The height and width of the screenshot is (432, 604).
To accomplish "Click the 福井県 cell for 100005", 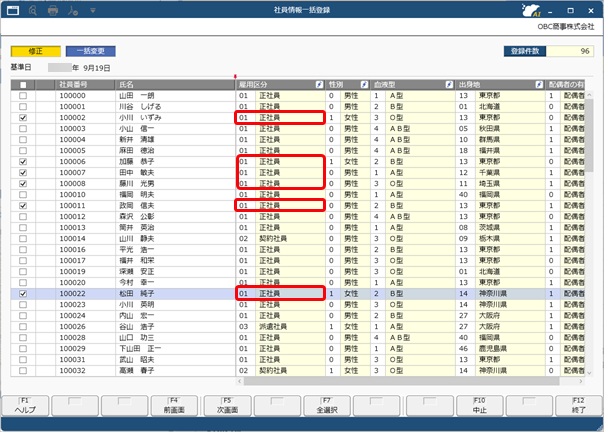I will pyautogui.click(x=510, y=151).
